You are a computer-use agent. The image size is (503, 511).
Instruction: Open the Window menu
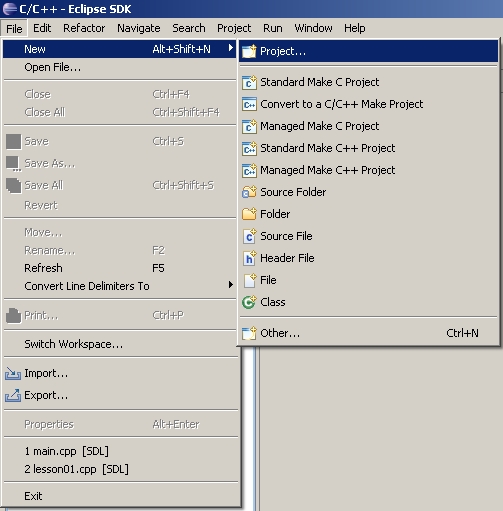(x=313, y=28)
